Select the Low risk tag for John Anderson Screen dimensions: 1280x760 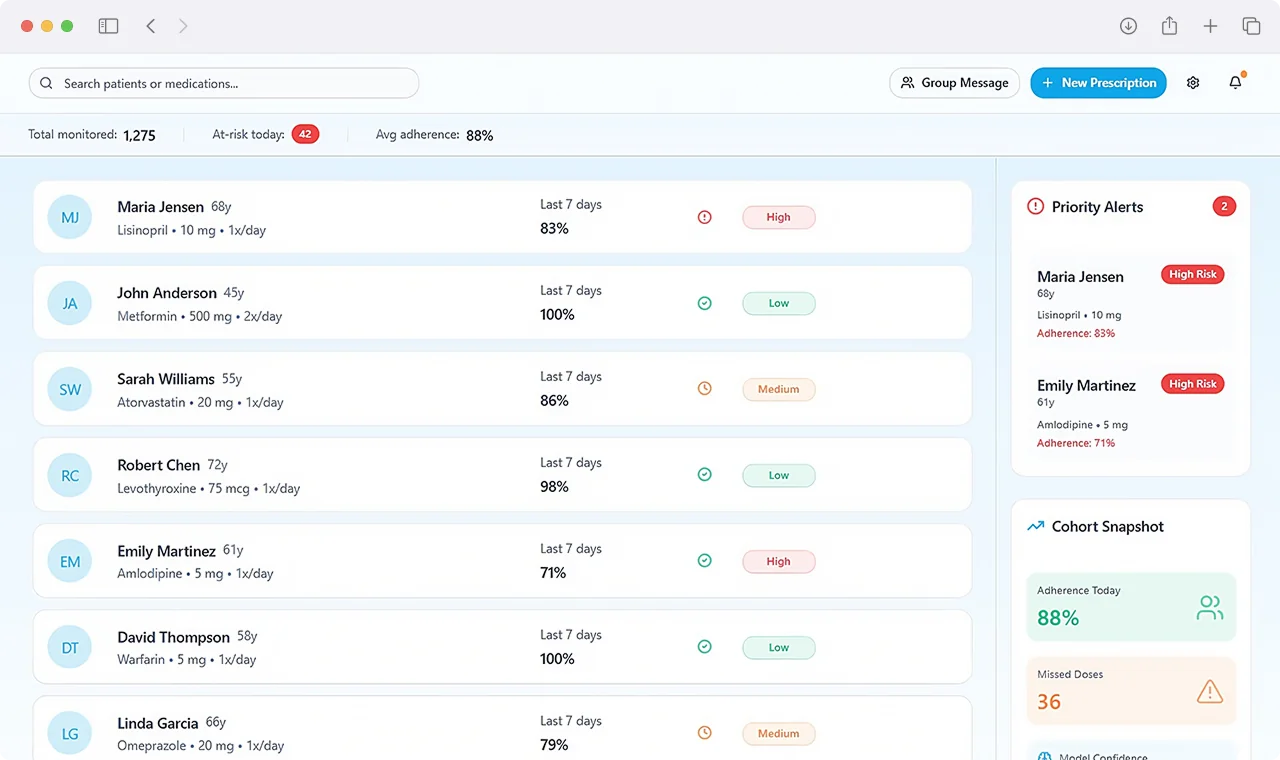coord(779,303)
